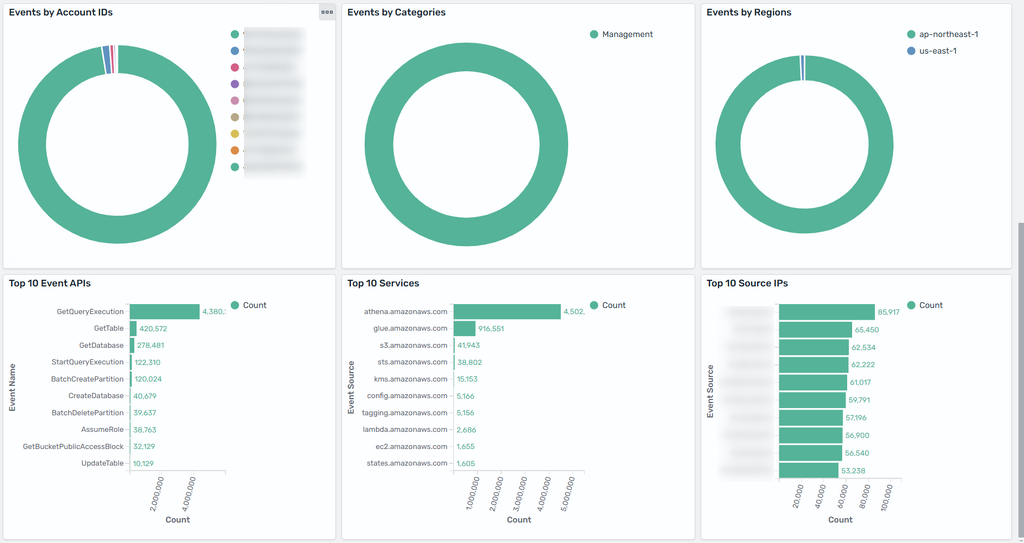Click the GetTable axis label
The image size is (1024, 543).
point(108,329)
